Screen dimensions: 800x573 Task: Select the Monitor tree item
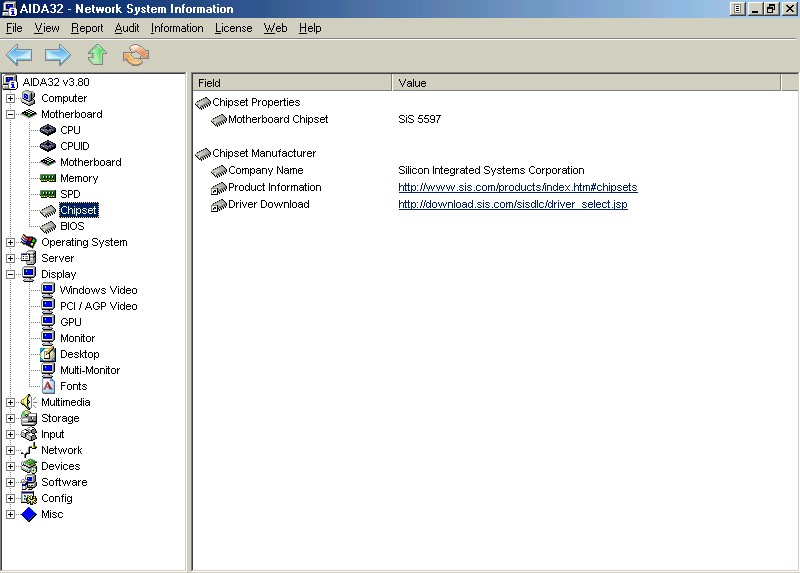tap(77, 338)
